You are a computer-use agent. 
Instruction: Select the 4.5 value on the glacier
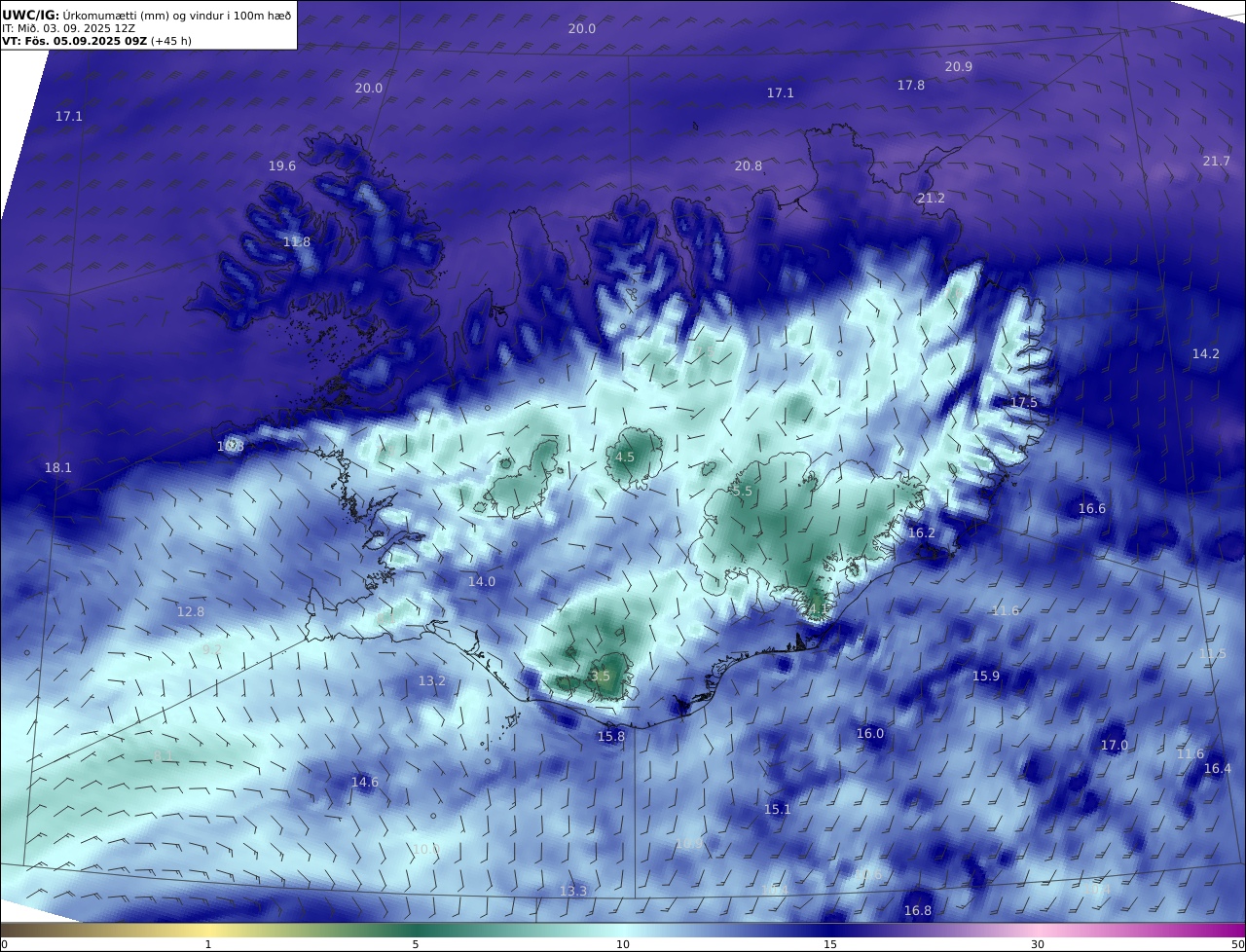coord(624,458)
